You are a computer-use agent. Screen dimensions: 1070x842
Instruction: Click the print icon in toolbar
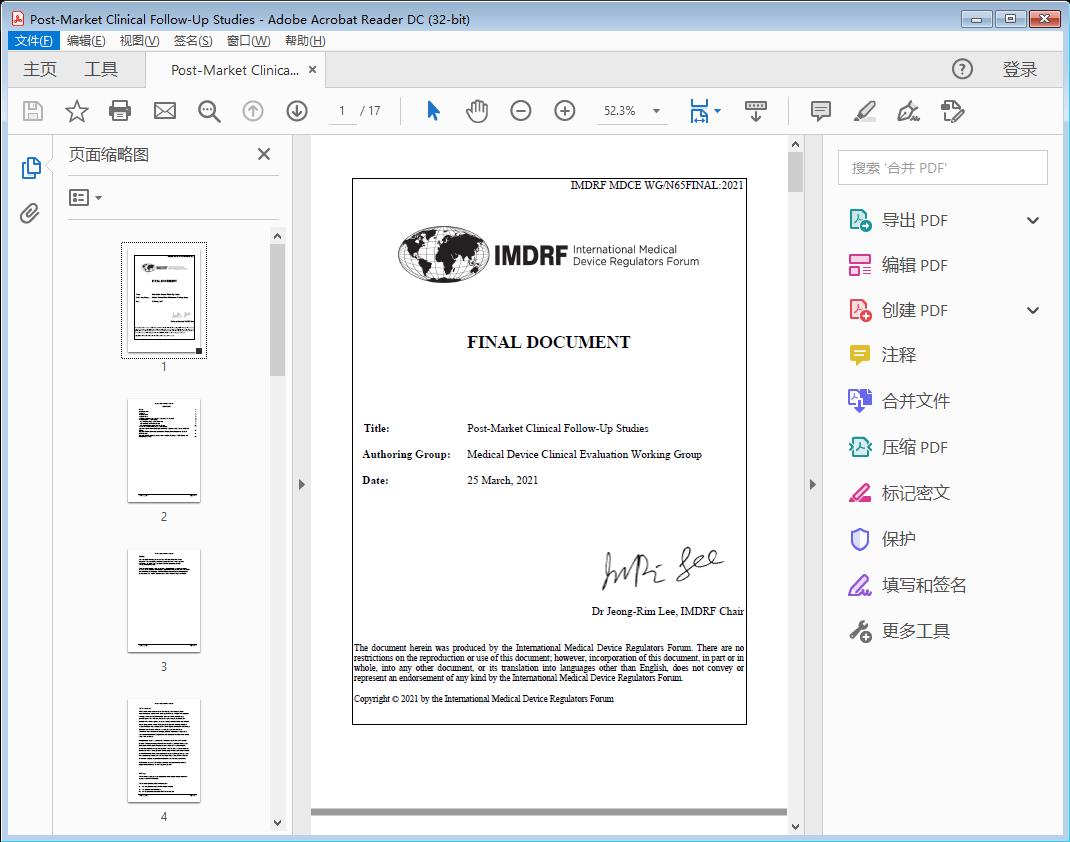pos(120,111)
